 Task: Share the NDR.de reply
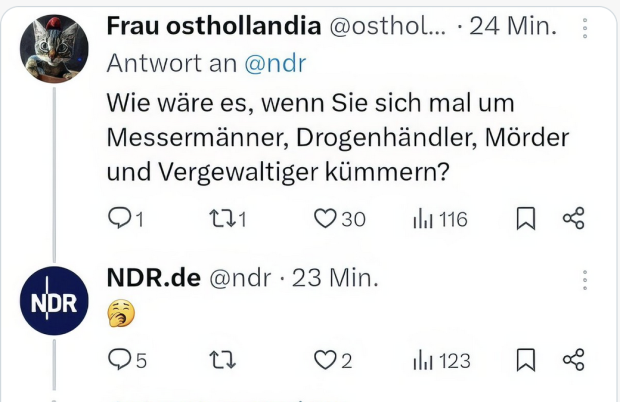click(574, 360)
